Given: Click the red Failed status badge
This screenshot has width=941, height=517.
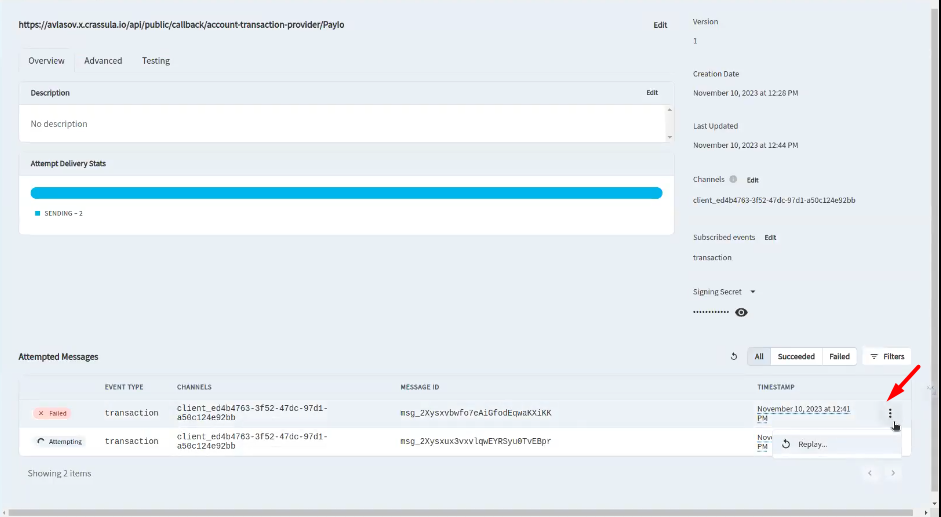Looking at the screenshot, I should pyautogui.click(x=52, y=413).
